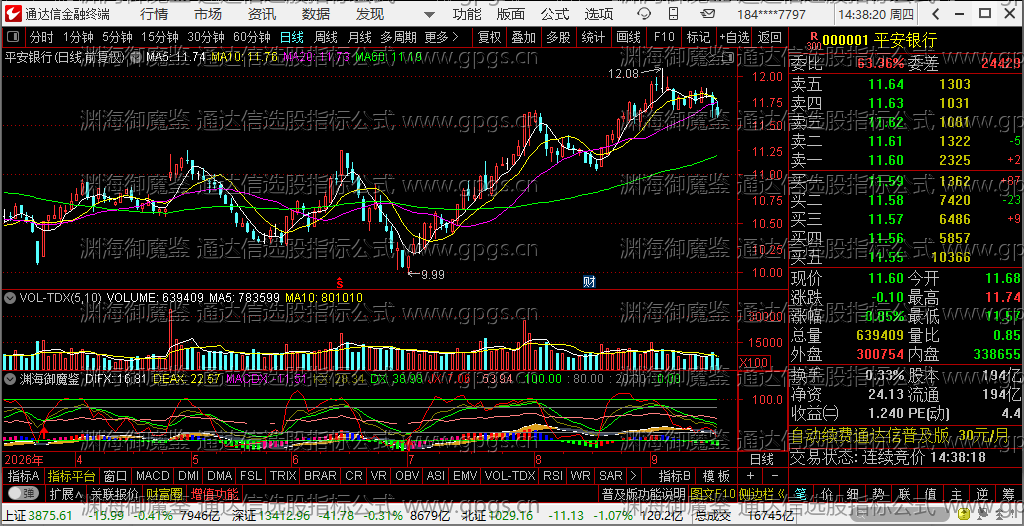Click the 上证 index value 3875.61
This screenshot has width=1024, height=526.
pyautogui.click(x=50, y=516)
